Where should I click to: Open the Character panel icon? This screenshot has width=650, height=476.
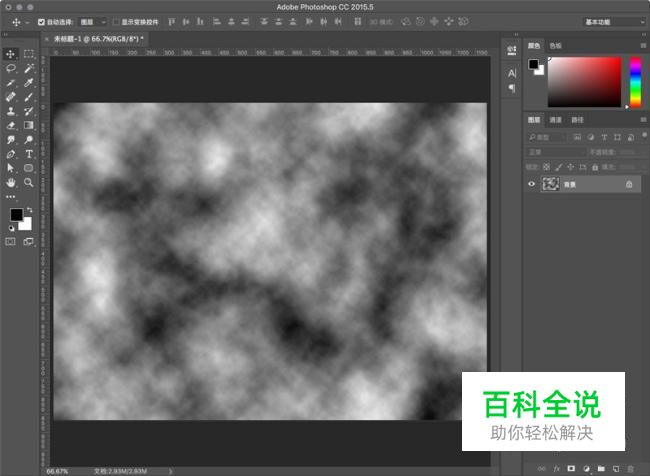tap(512, 73)
